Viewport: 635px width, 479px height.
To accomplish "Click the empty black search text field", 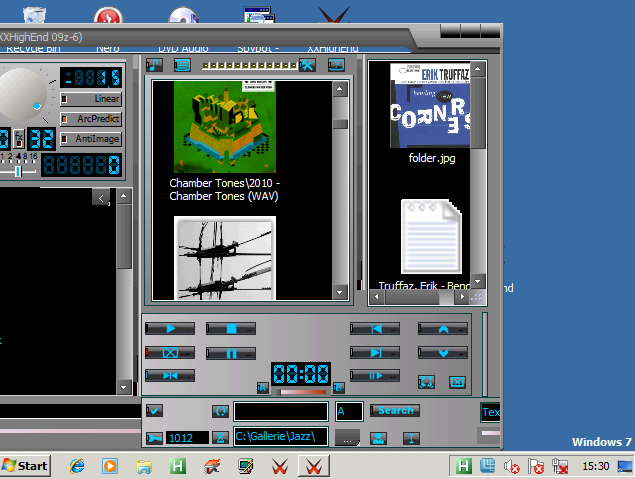I will [281, 411].
